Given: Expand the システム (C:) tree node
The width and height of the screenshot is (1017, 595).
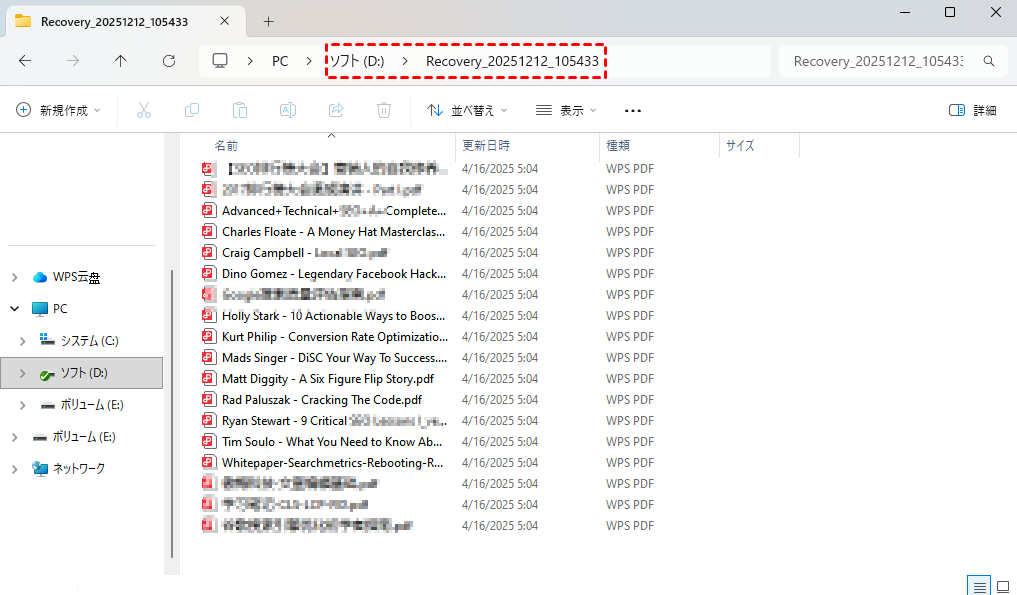Looking at the screenshot, I should click(22, 341).
